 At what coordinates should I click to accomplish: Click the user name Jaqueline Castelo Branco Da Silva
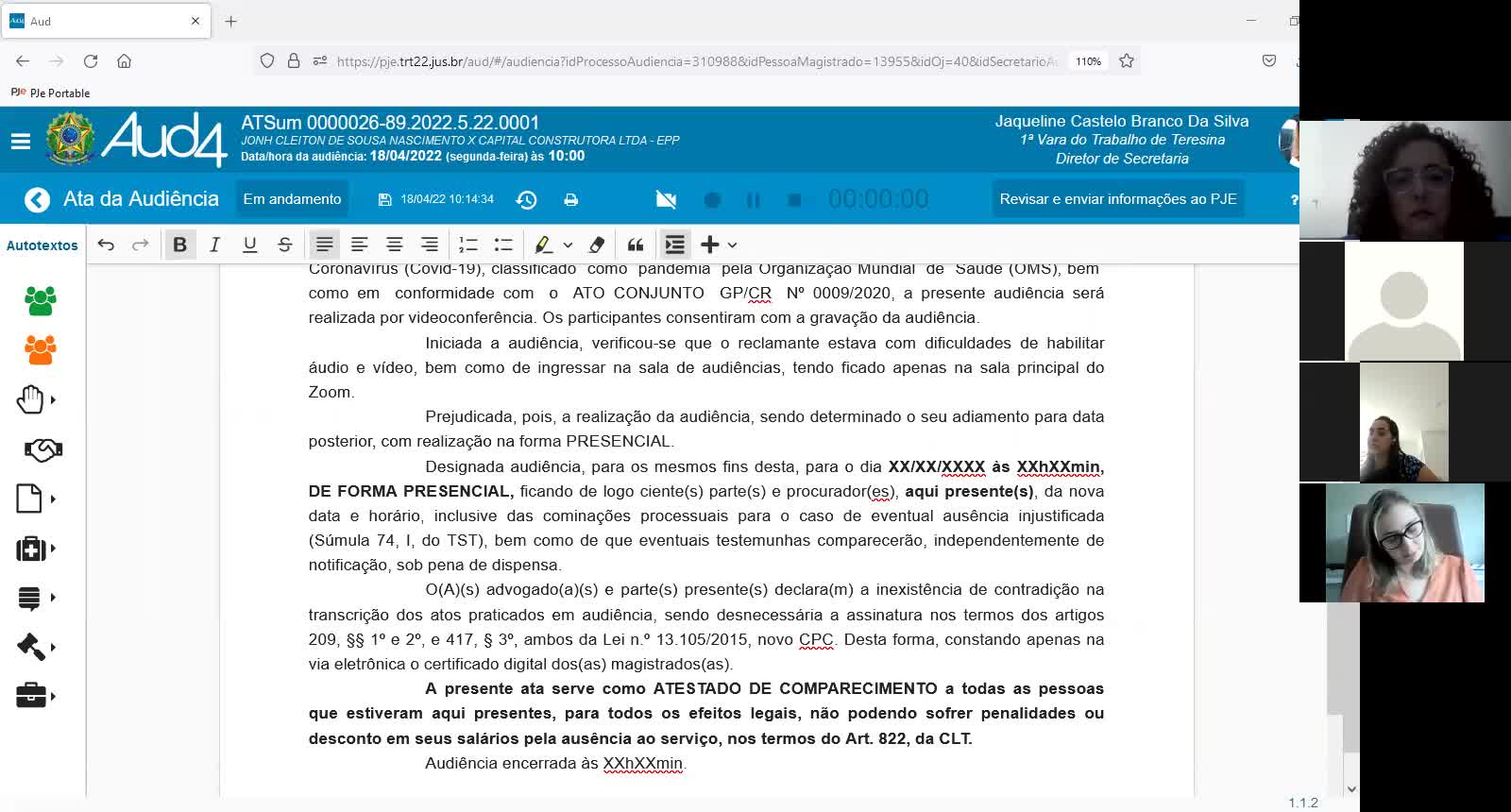pos(1122,121)
